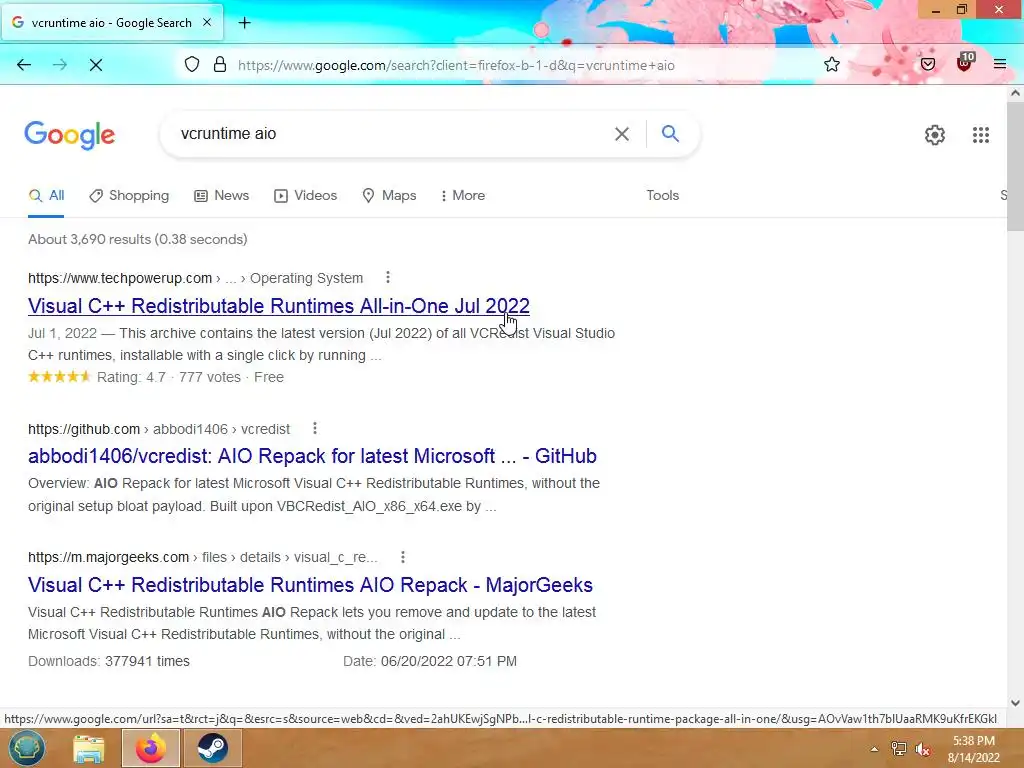Open the uBlock Origin extension icon

[x=965, y=63]
